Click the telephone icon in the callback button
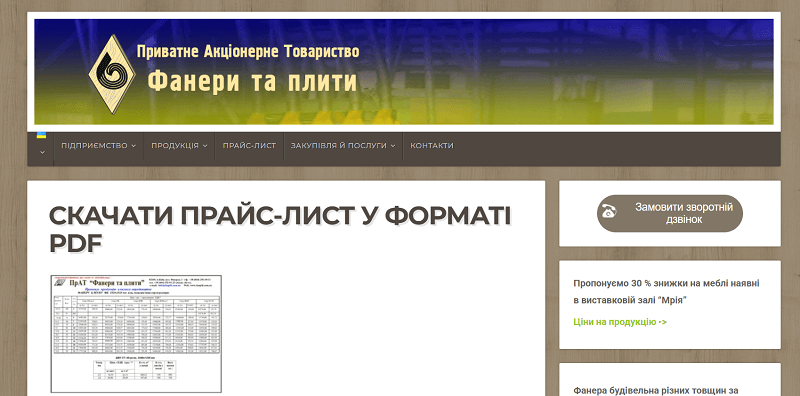Image resolution: width=800 pixels, height=396 pixels. tap(609, 211)
